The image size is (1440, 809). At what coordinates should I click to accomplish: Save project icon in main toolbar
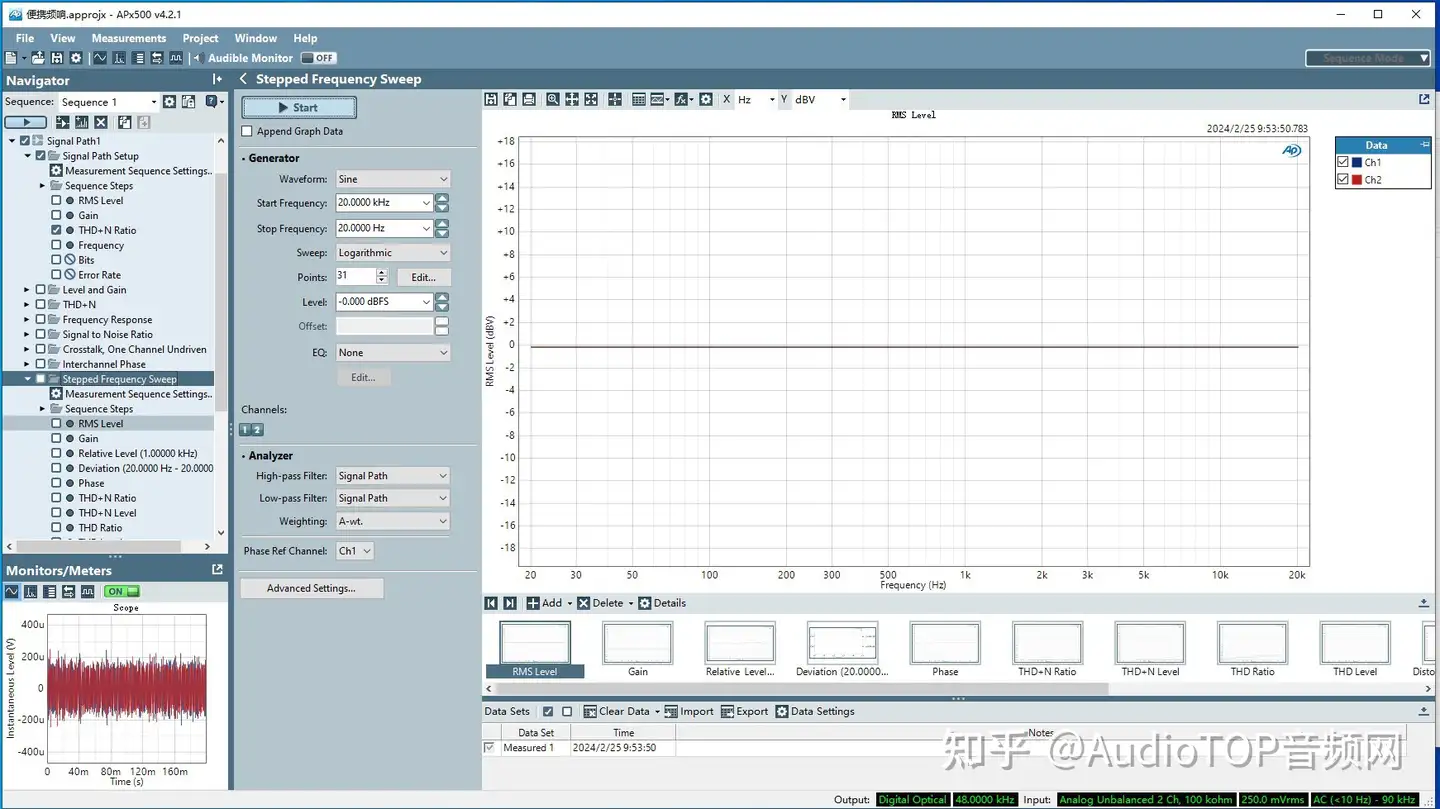(57, 58)
